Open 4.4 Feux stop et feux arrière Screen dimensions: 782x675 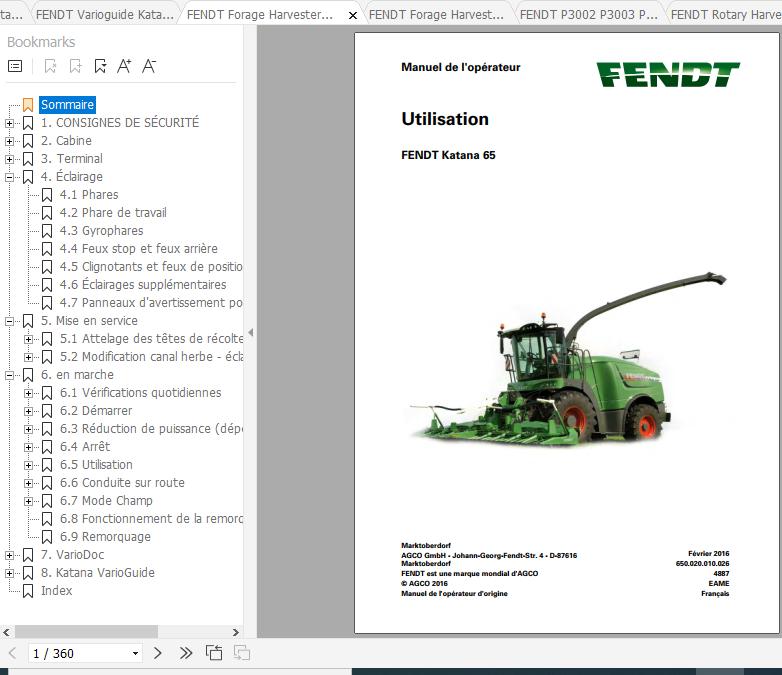click(139, 248)
